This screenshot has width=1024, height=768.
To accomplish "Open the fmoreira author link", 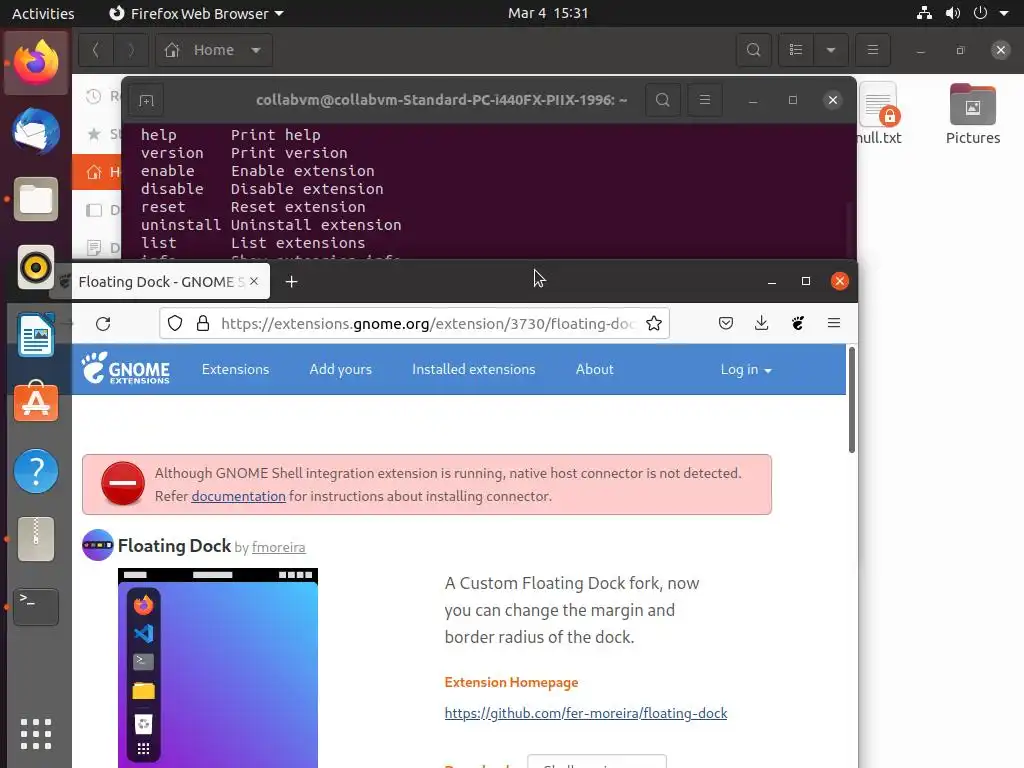I will pos(278,547).
